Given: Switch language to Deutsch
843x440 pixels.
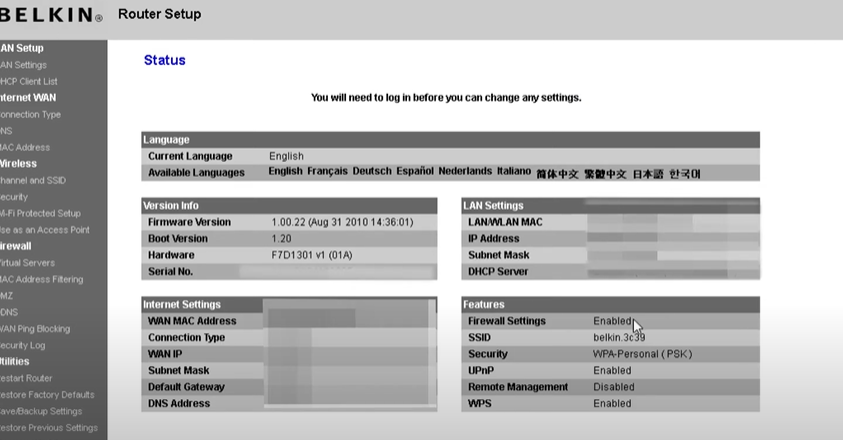Looking at the screenshot, I should 372,172.
